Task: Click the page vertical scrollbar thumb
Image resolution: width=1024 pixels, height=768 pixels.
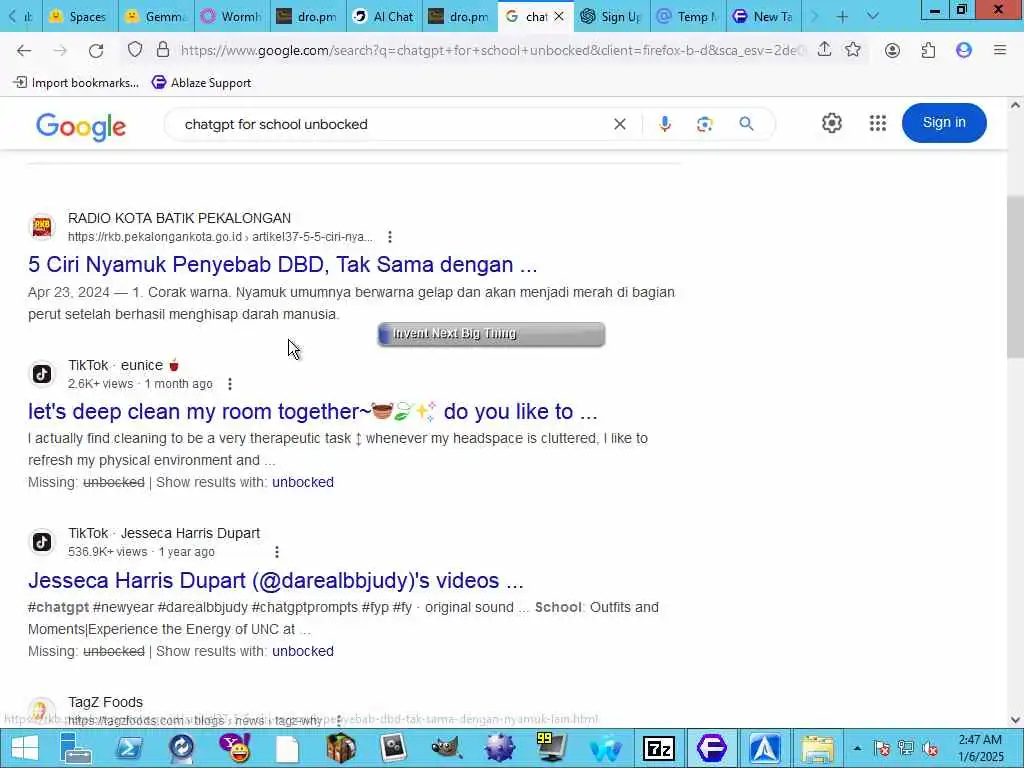Action: pyautogui.click(x=1015, y=276)
